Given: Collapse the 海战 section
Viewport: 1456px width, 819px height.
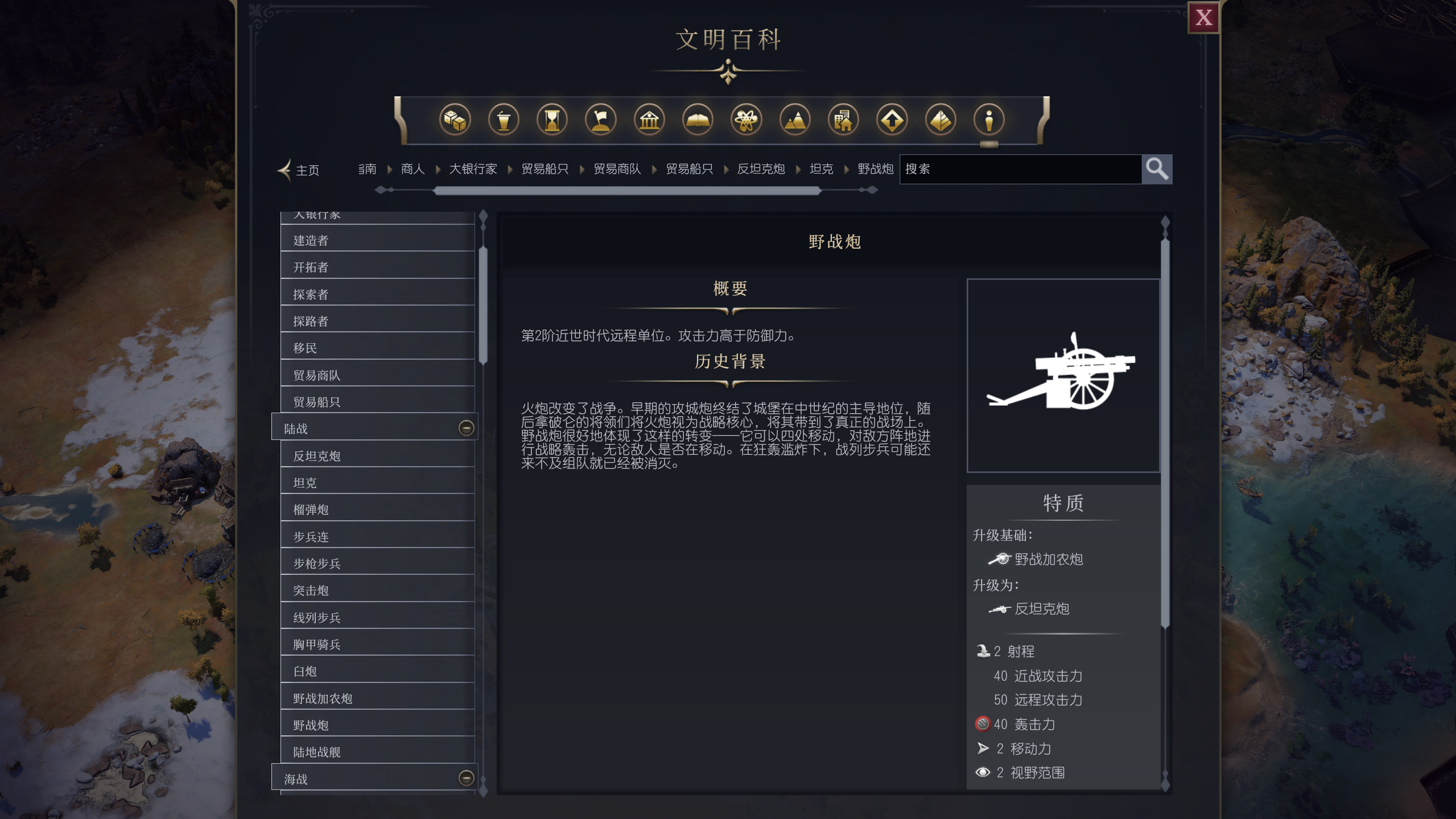Looking at the screenshot, I should [466, 778].
